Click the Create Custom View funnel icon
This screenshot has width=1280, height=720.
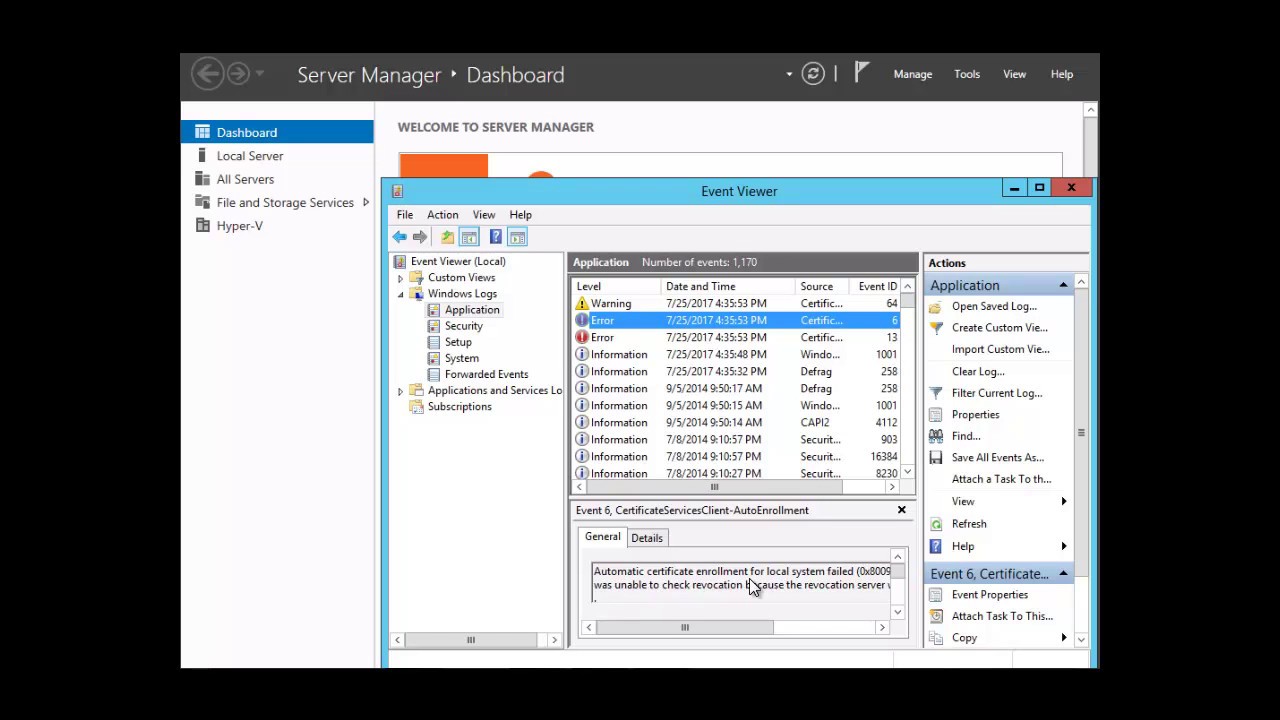(x=936, y=328)
